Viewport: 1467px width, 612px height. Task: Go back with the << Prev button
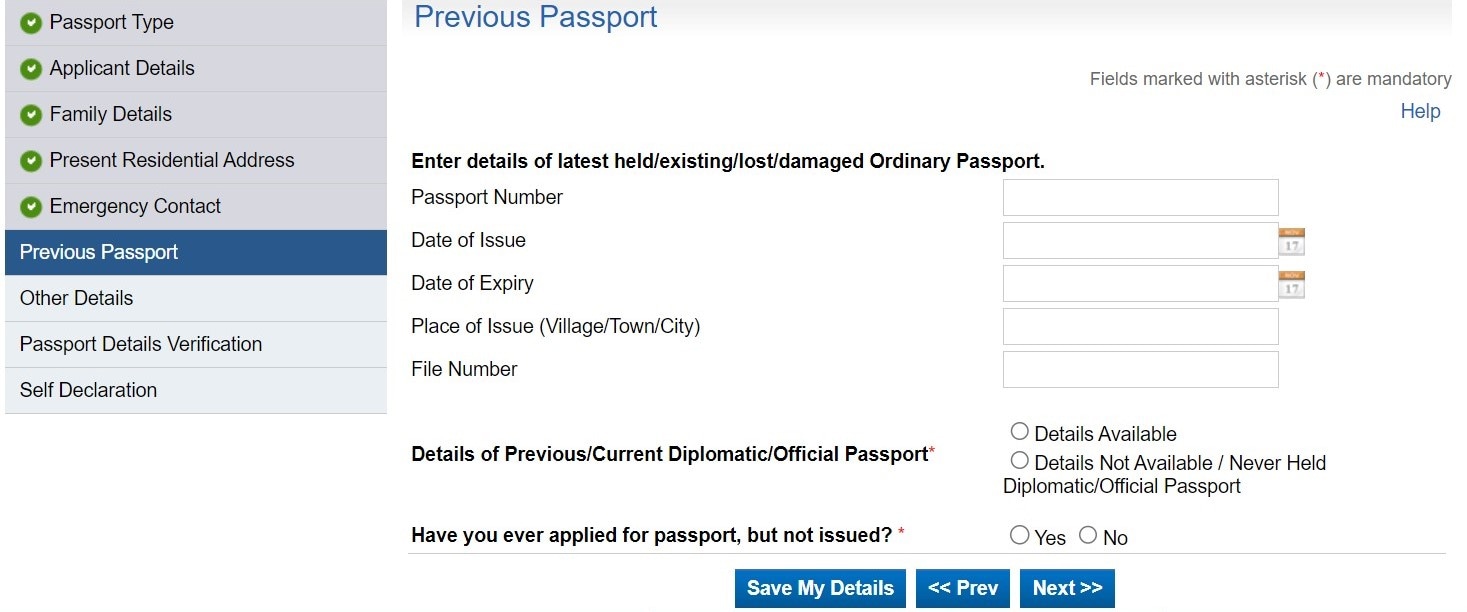(x=963, y=588)
